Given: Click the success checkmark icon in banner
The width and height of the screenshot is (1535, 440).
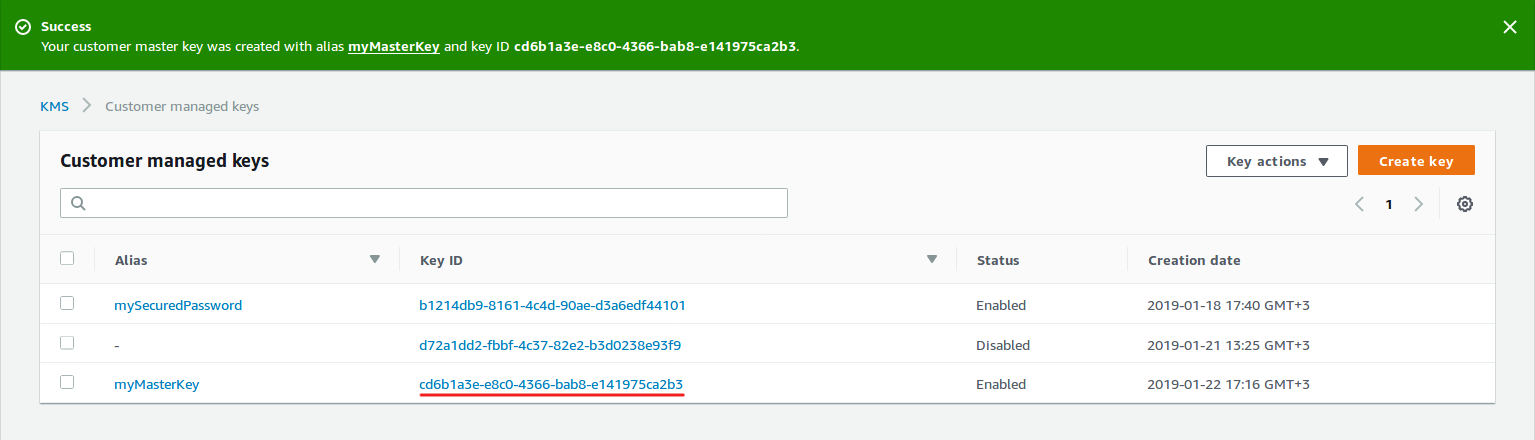Looking at the screenshot, I should tap(22, 27).
